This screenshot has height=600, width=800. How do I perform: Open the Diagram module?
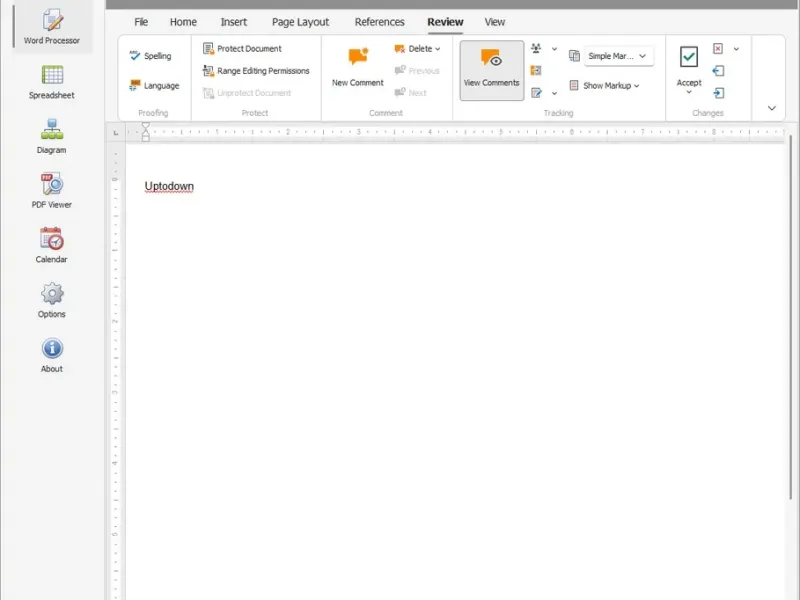click(52, 136)
